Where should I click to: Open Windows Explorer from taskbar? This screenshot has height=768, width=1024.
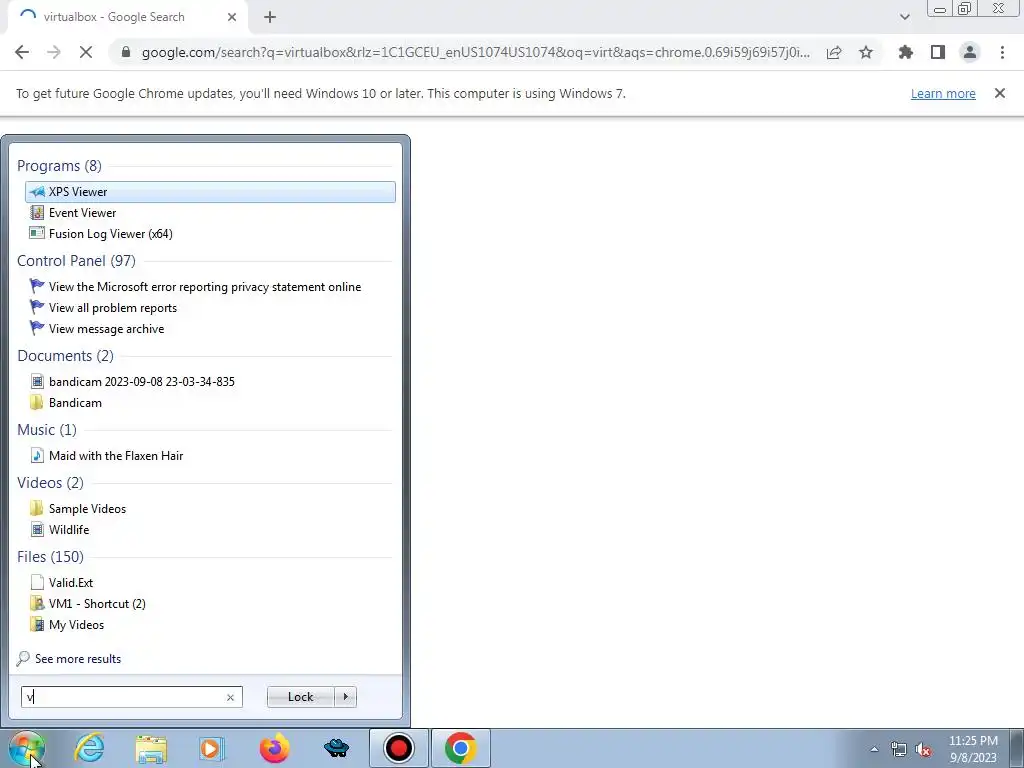coord(151,748)
